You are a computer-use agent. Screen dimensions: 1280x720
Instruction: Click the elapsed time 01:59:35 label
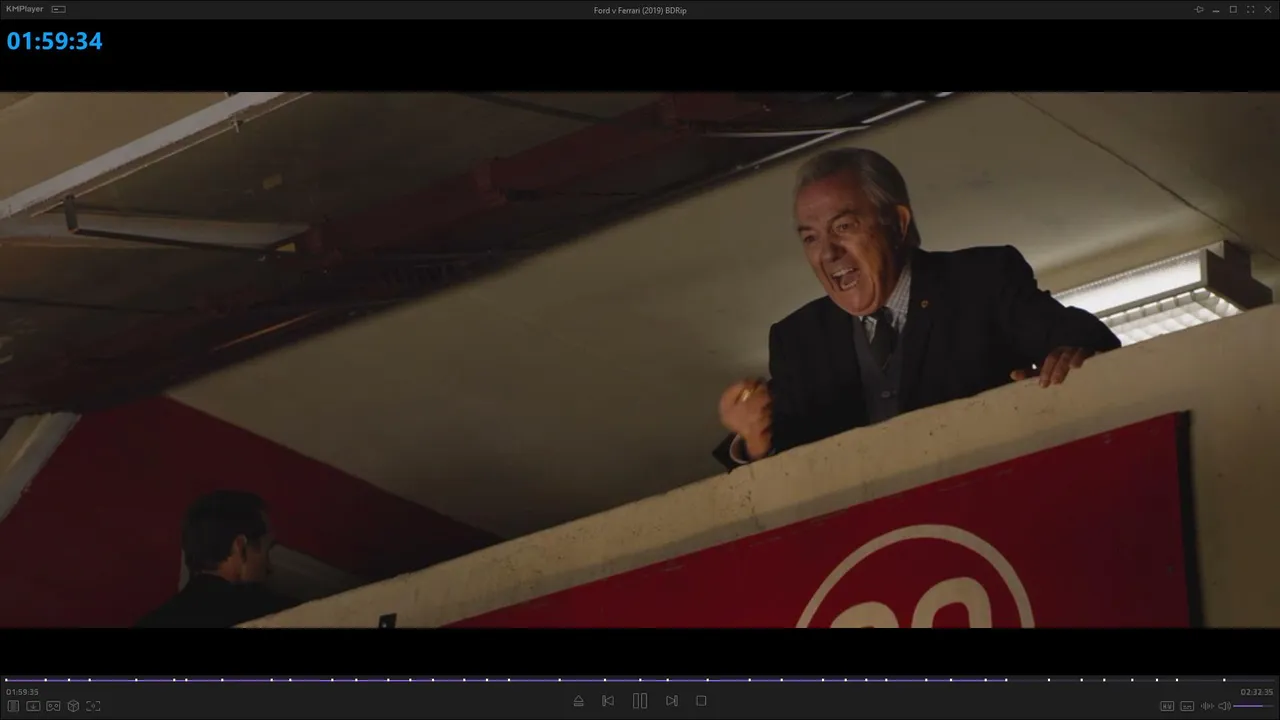pos(22,692)
